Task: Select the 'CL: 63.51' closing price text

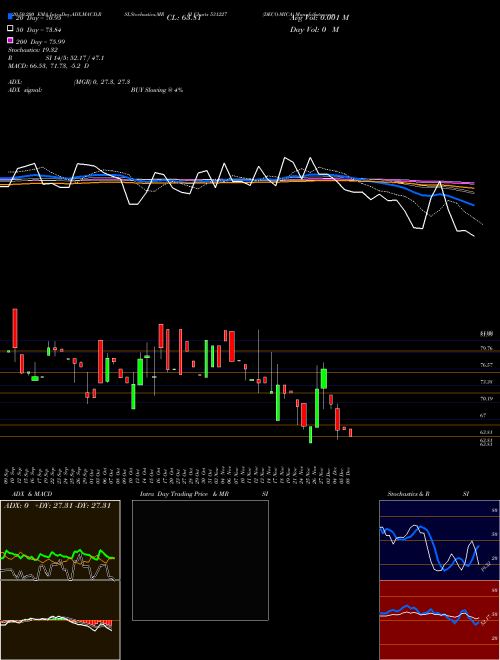Action: coord(184,18)
